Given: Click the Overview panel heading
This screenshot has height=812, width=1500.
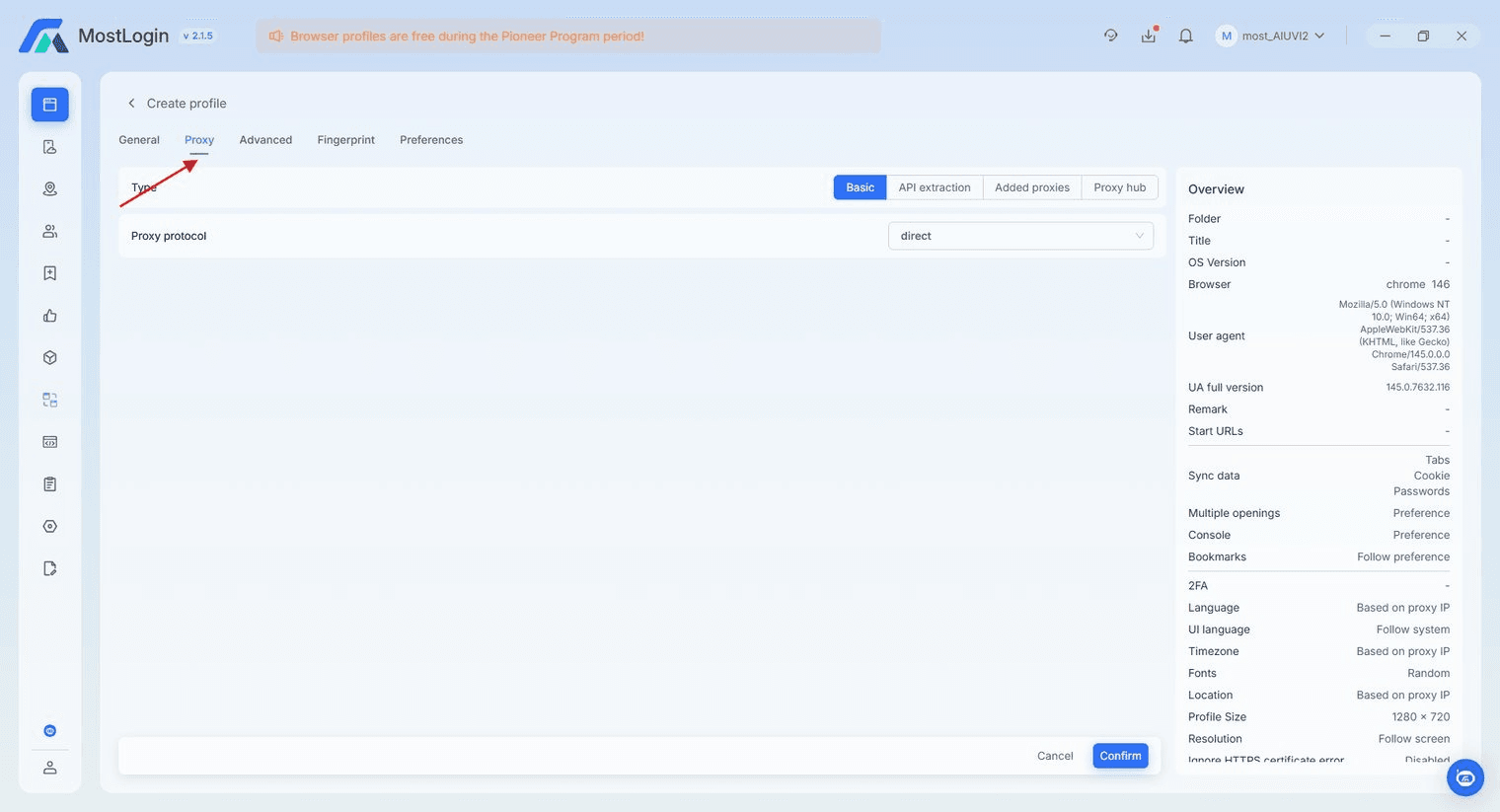Looking at the screenshot, I should coord(1216,189).
